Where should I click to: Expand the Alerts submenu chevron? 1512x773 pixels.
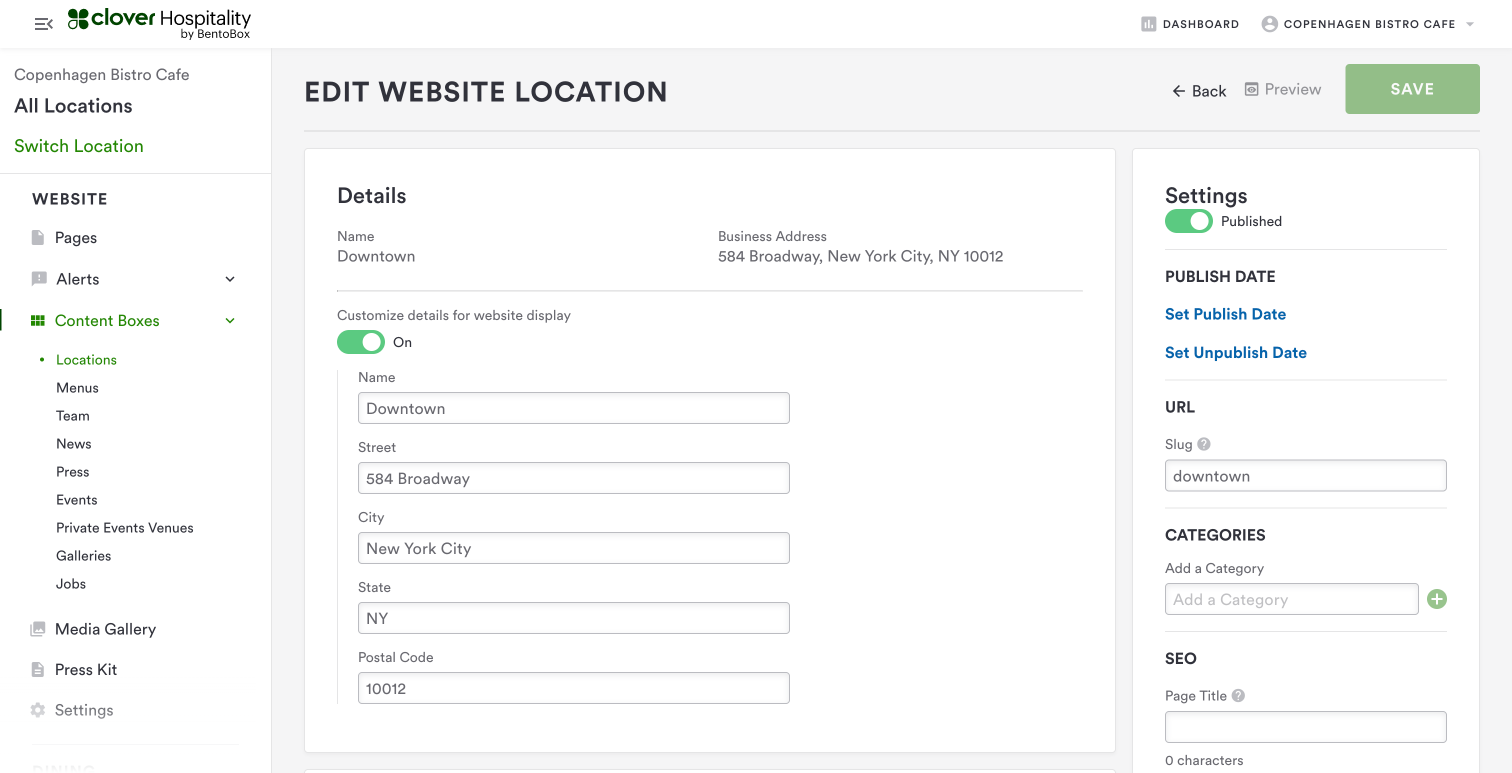[x=230, y=279]
